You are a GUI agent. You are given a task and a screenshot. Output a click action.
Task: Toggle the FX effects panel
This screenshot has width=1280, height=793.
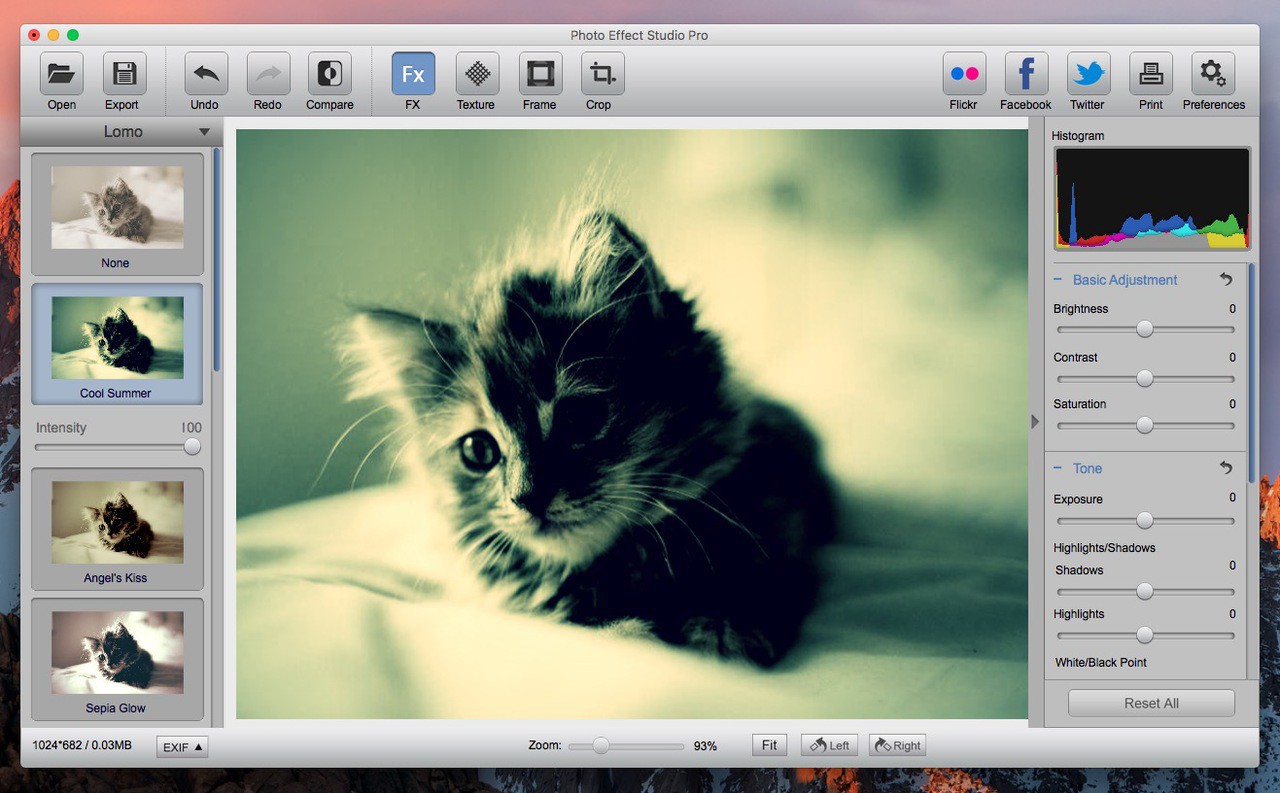tap(413, 75)
